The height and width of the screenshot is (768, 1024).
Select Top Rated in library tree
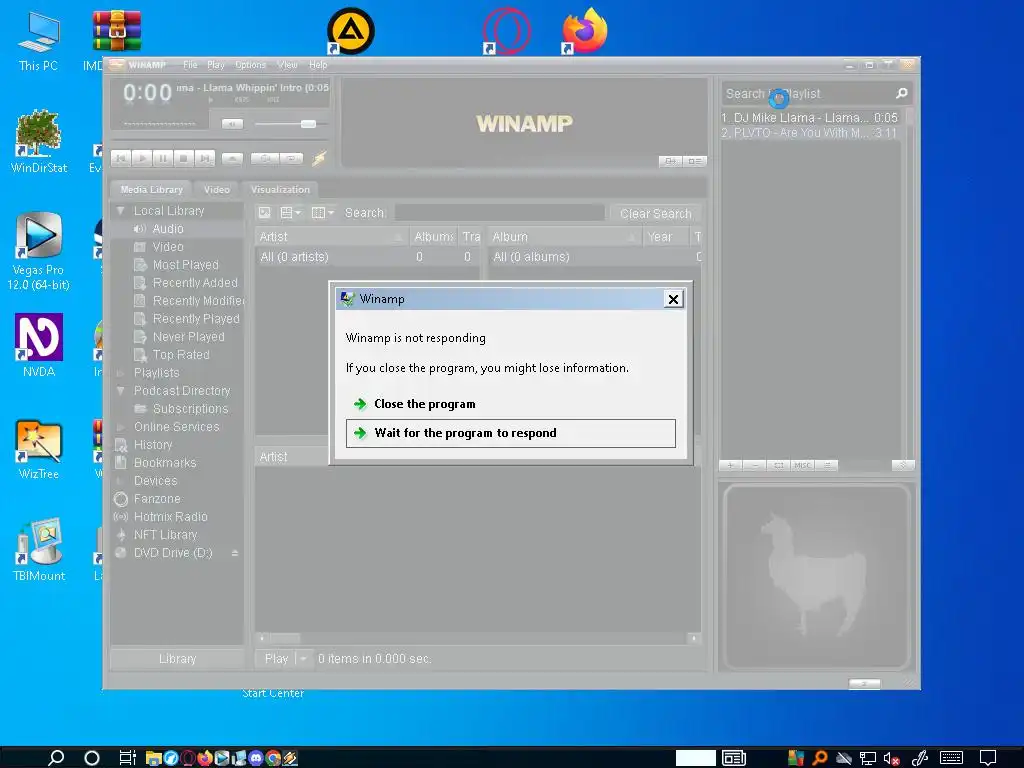(181, 355)
